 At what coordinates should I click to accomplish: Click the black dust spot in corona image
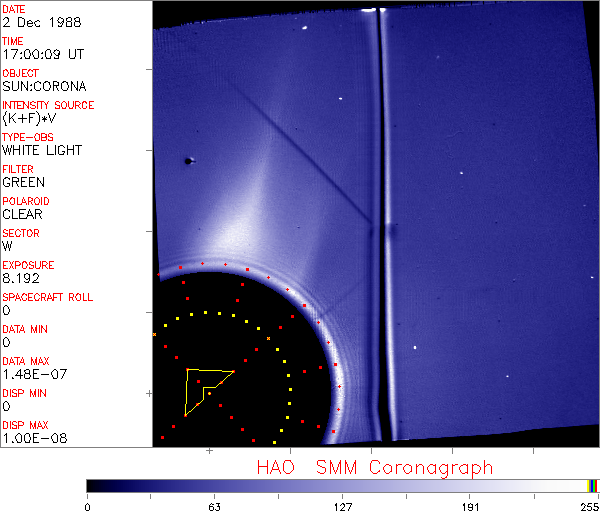188,161
